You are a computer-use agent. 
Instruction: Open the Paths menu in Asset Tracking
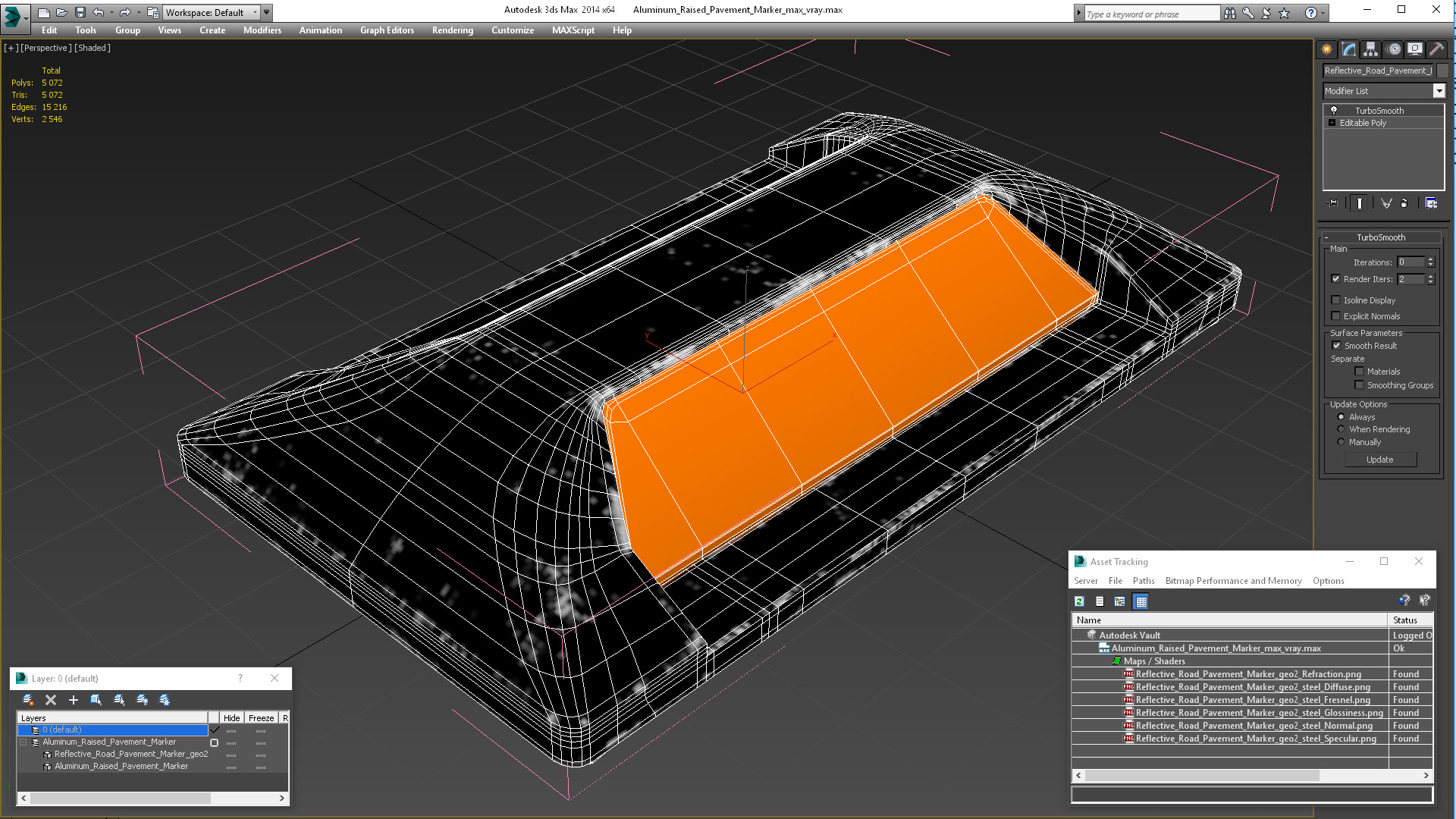(1144, 581)
